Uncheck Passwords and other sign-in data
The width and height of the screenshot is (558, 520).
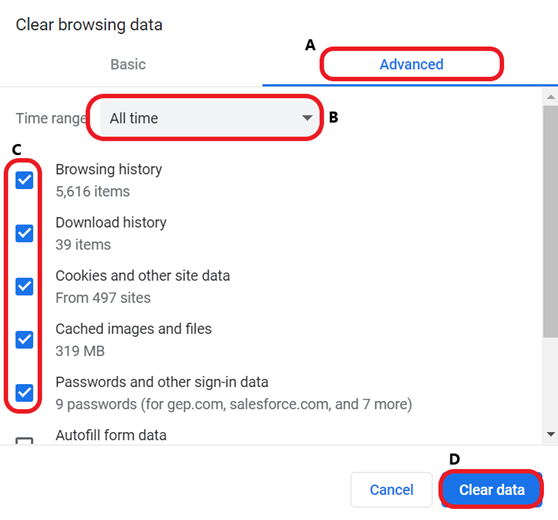click(24, 393)
